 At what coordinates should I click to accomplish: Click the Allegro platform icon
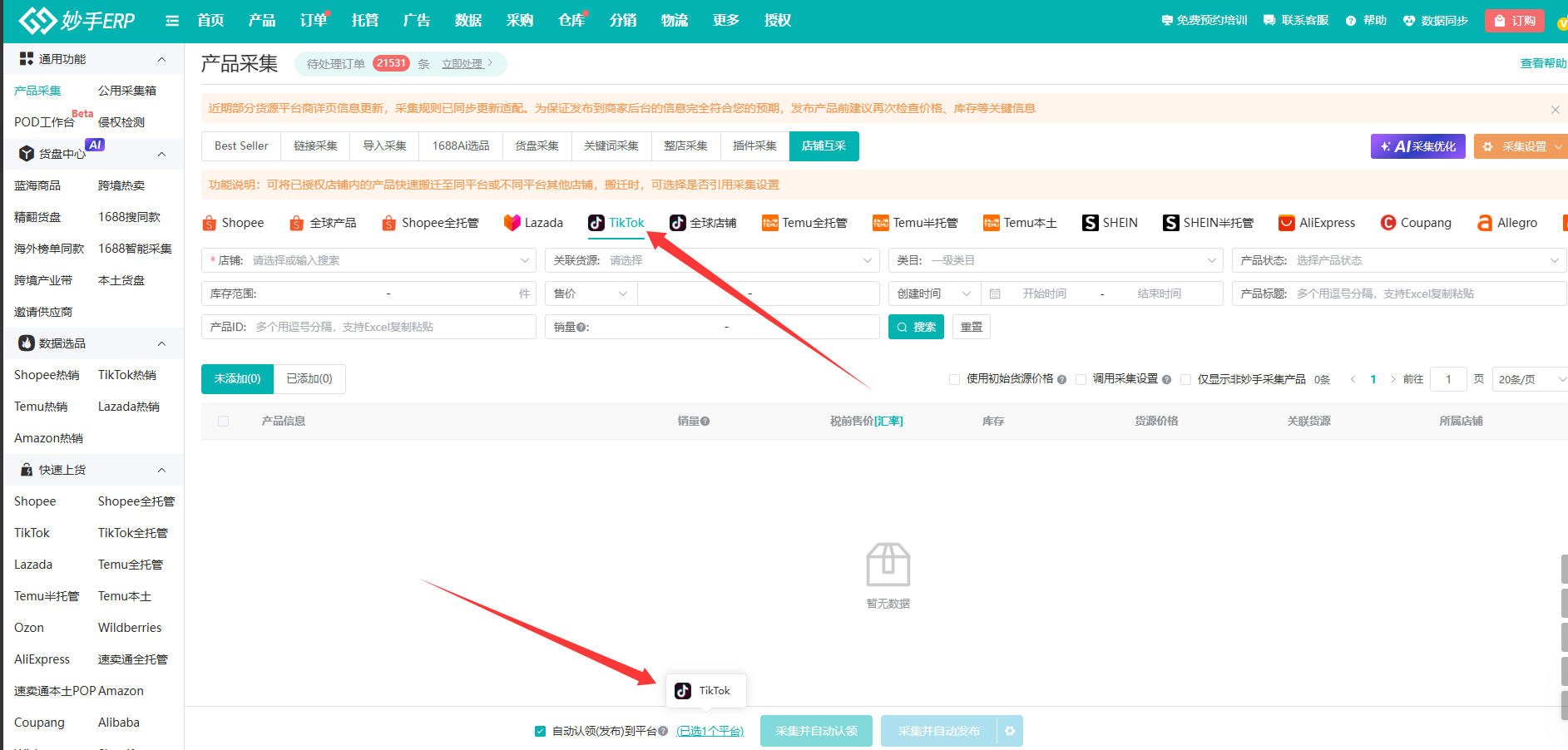click(x=1485, y=223)
